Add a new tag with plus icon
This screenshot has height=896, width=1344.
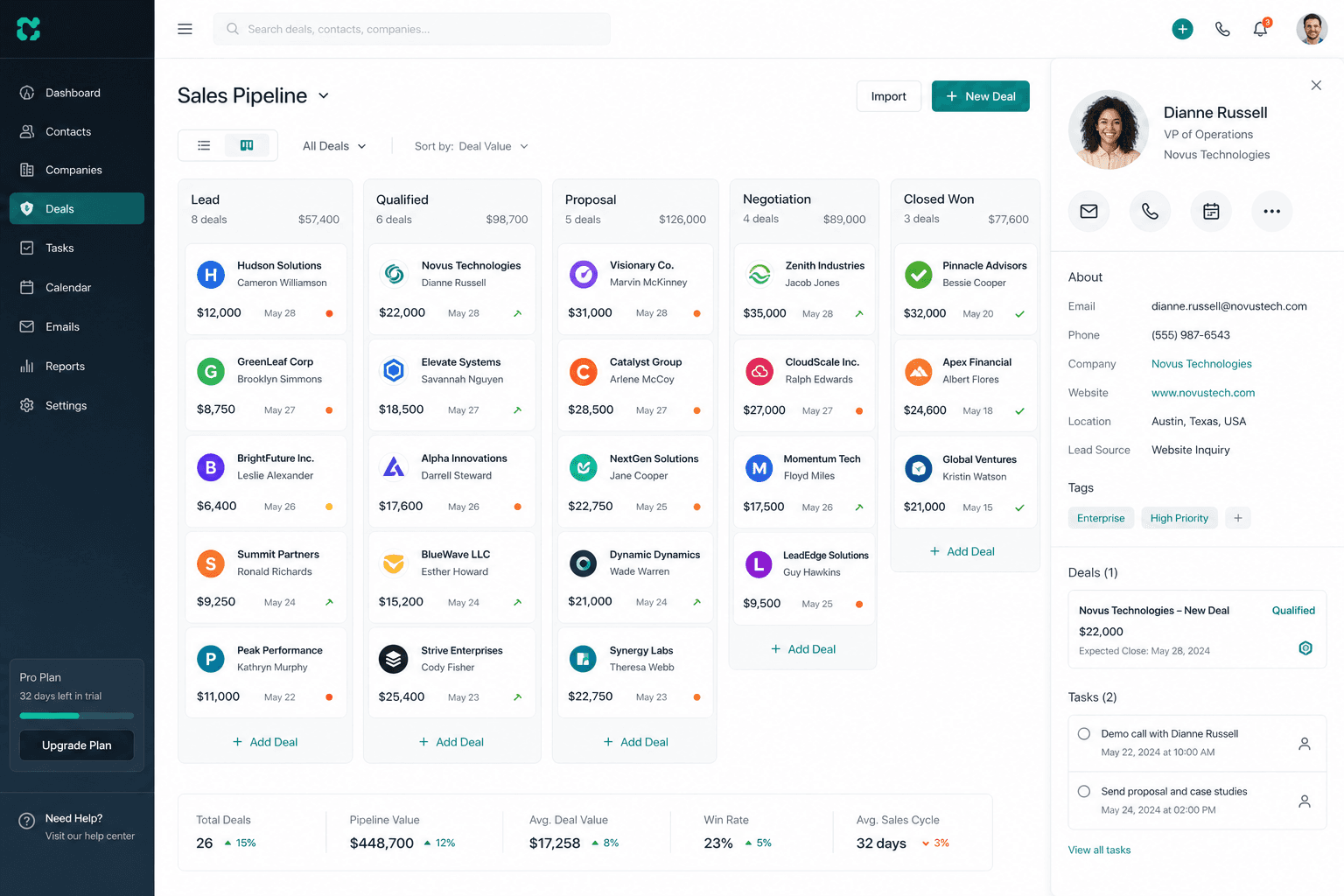(1237, 518)
